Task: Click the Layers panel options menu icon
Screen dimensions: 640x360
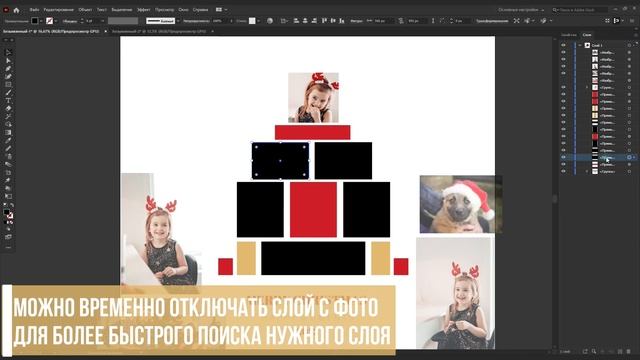Action: [x=635, y=35]
